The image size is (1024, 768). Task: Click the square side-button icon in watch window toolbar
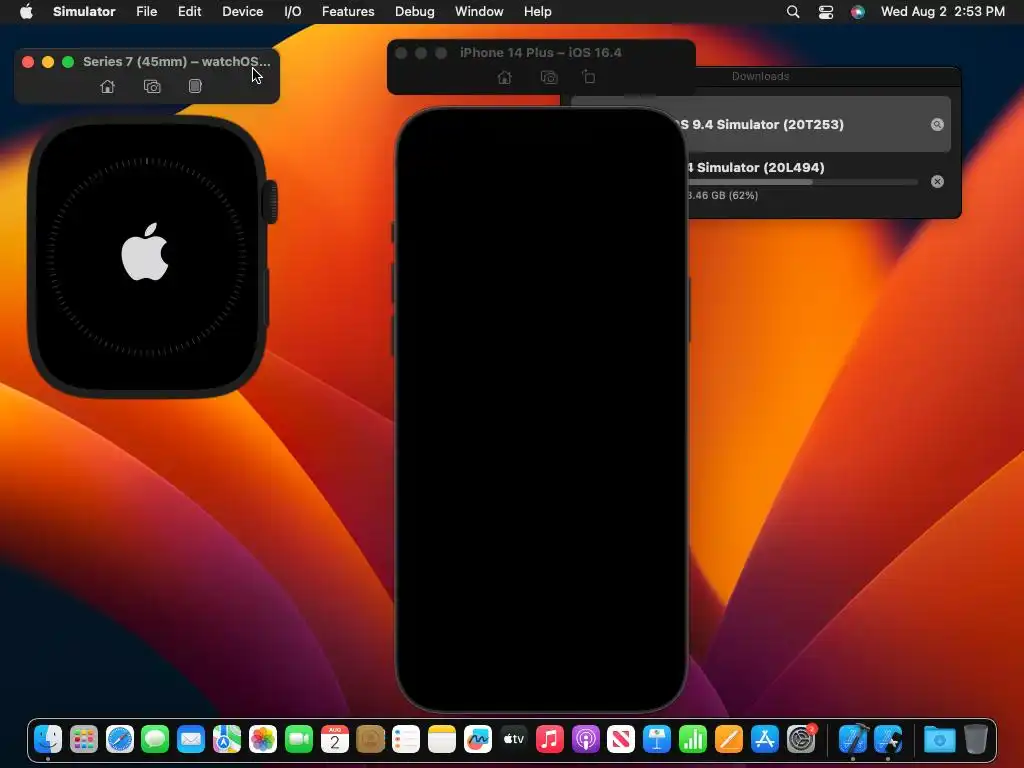click(x=195, y=86)
